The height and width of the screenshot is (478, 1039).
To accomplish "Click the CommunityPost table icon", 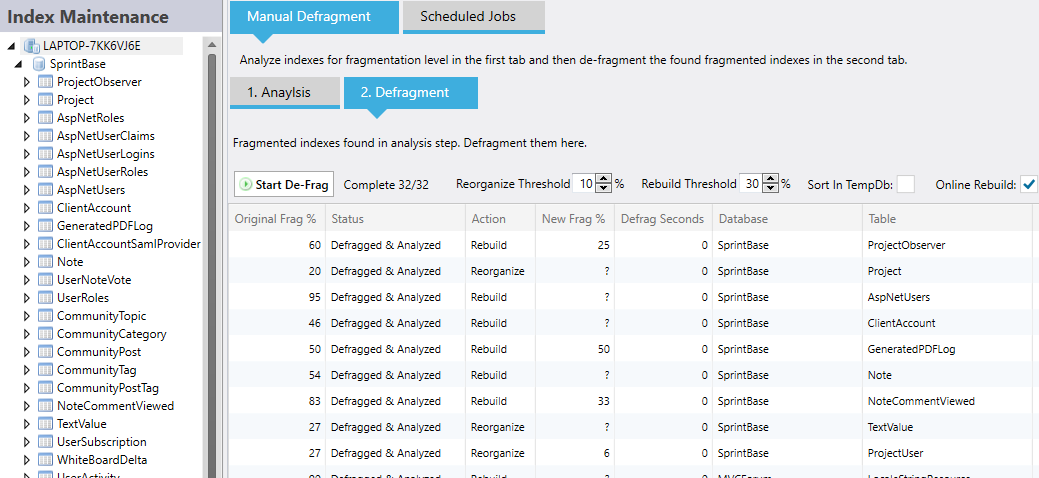I will point(45,352).
